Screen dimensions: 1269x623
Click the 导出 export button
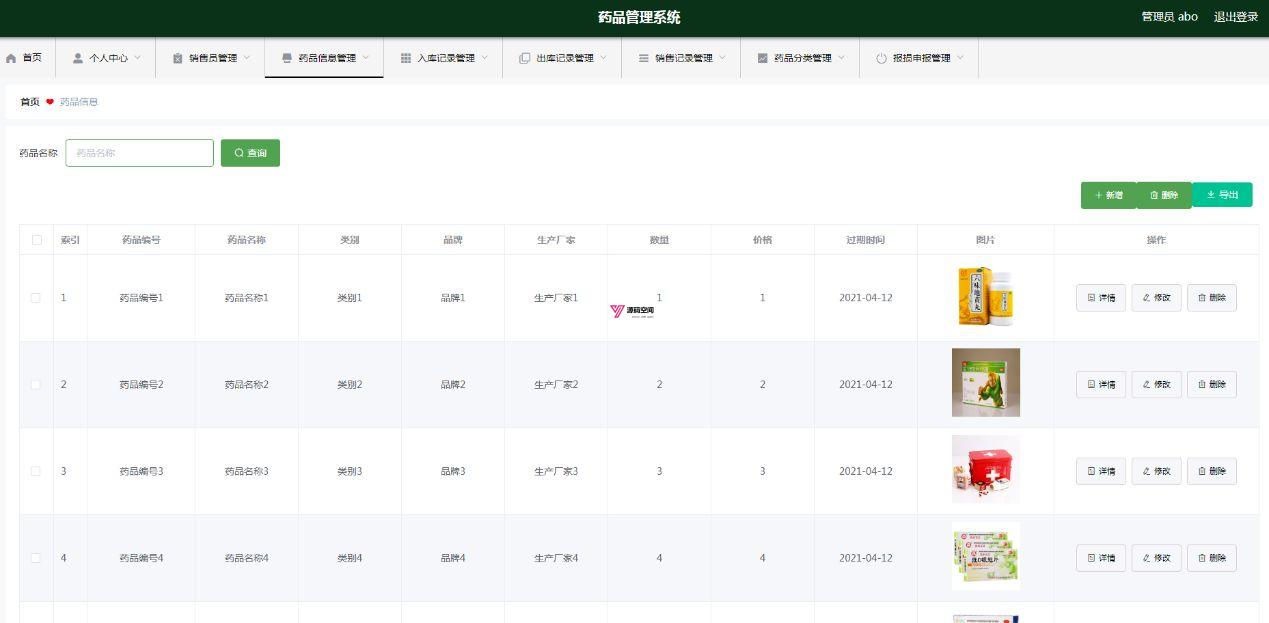point(1222,195)
